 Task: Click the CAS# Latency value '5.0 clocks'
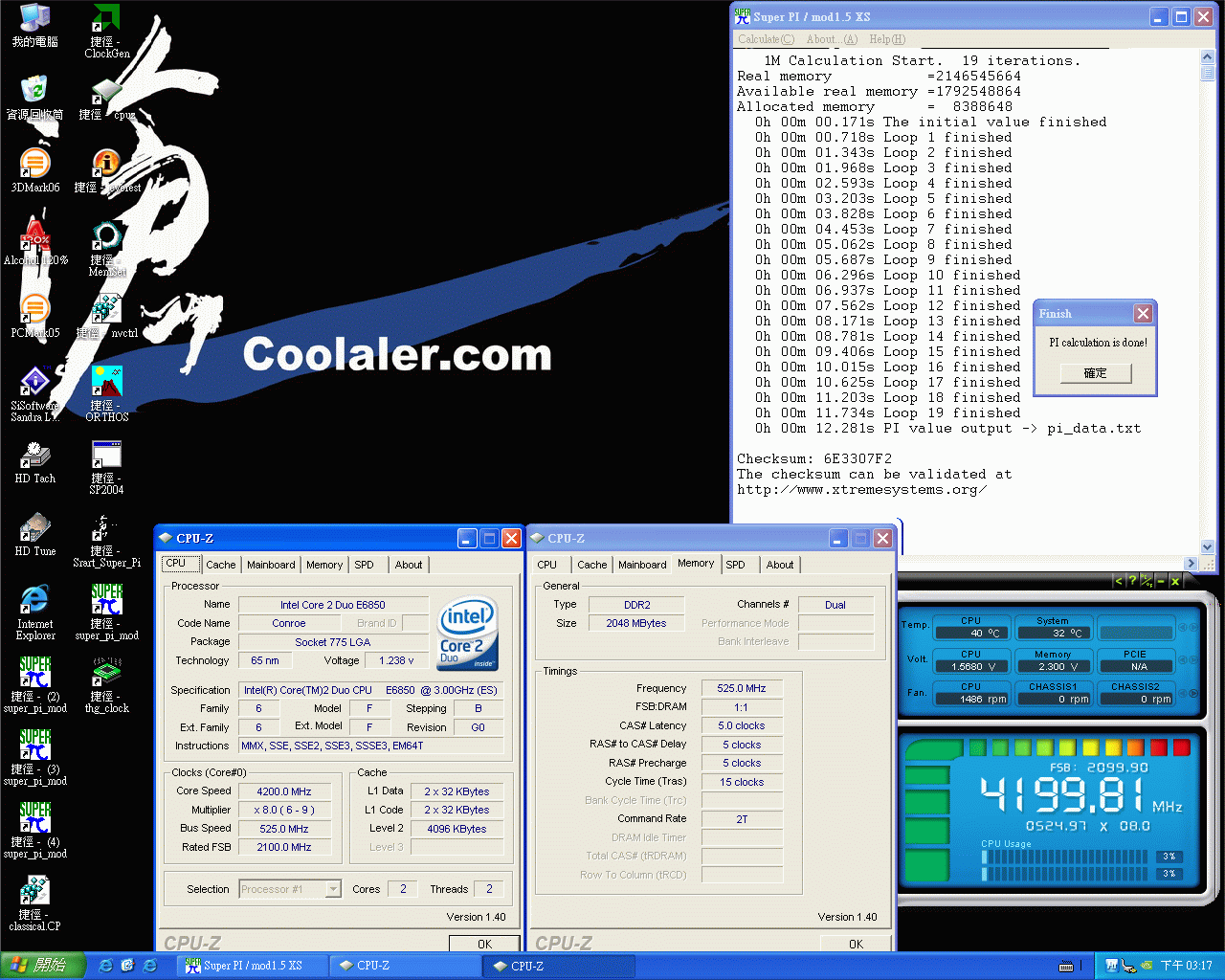coord(742,725)
